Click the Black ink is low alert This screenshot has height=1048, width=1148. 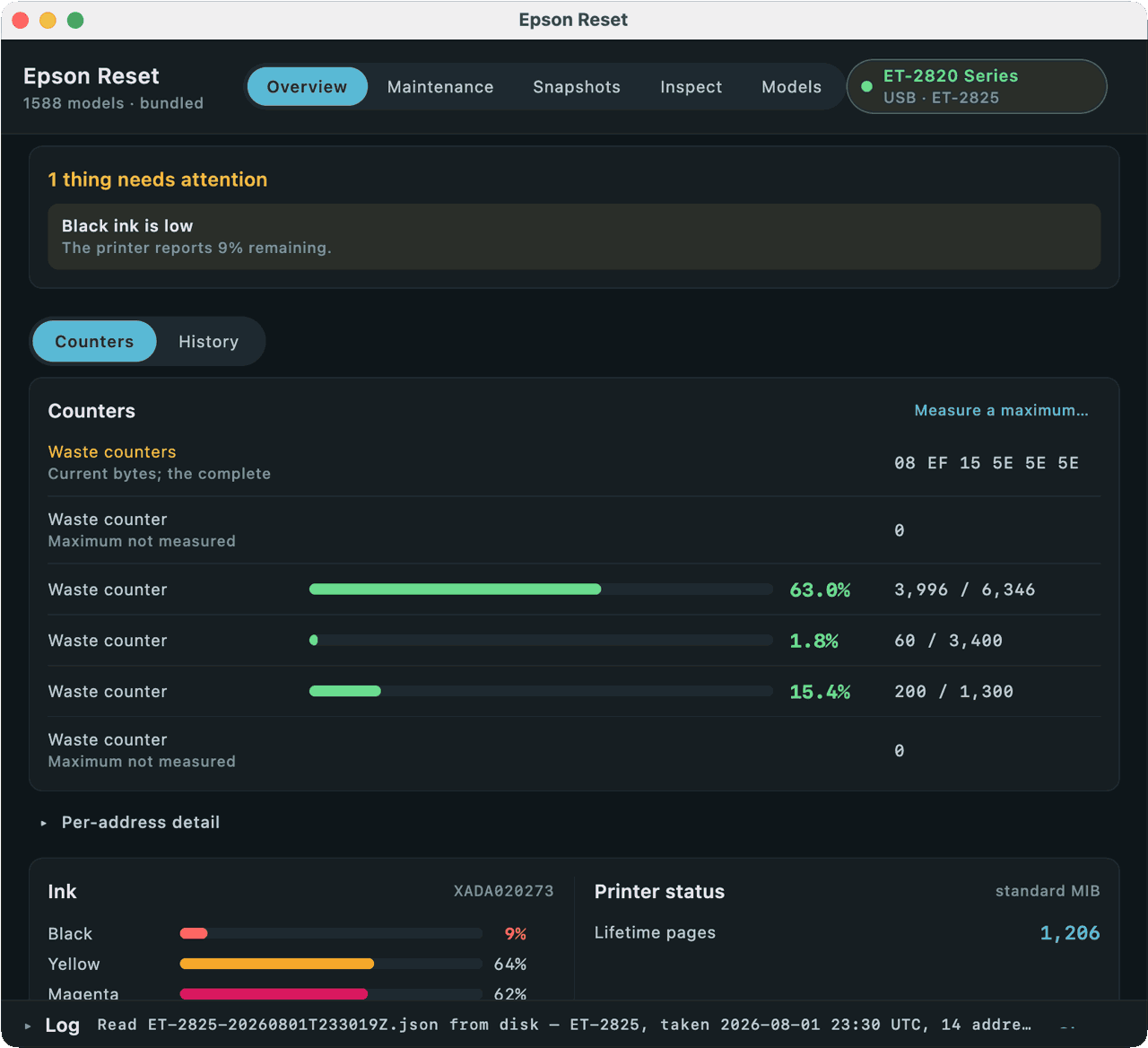coord(574,237)
